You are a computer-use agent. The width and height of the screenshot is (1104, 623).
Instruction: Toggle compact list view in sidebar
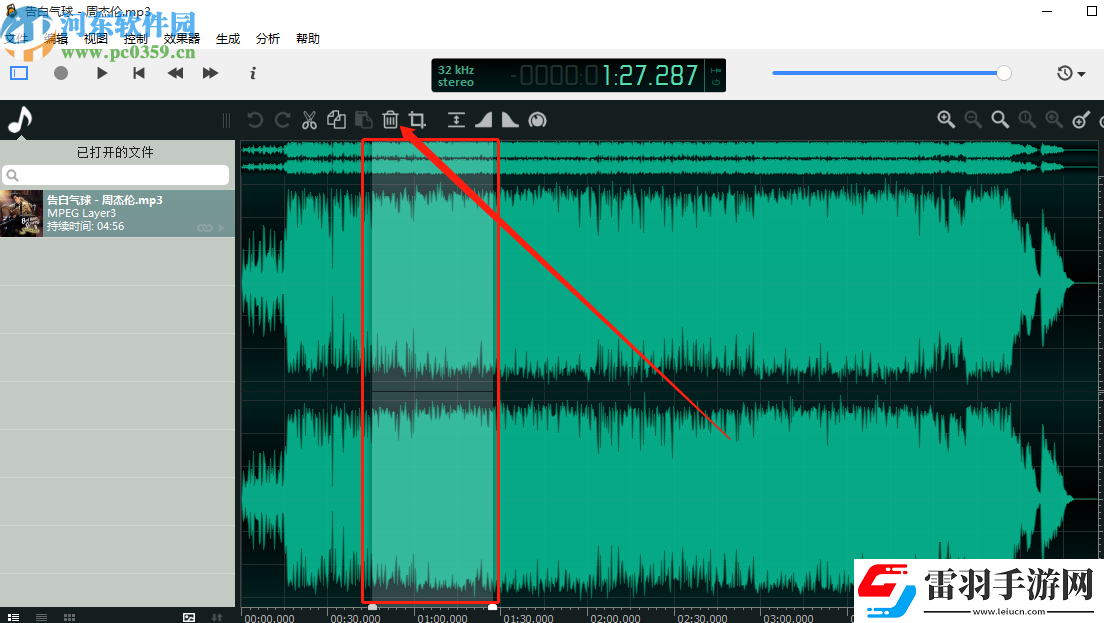[x=41, y=617]
